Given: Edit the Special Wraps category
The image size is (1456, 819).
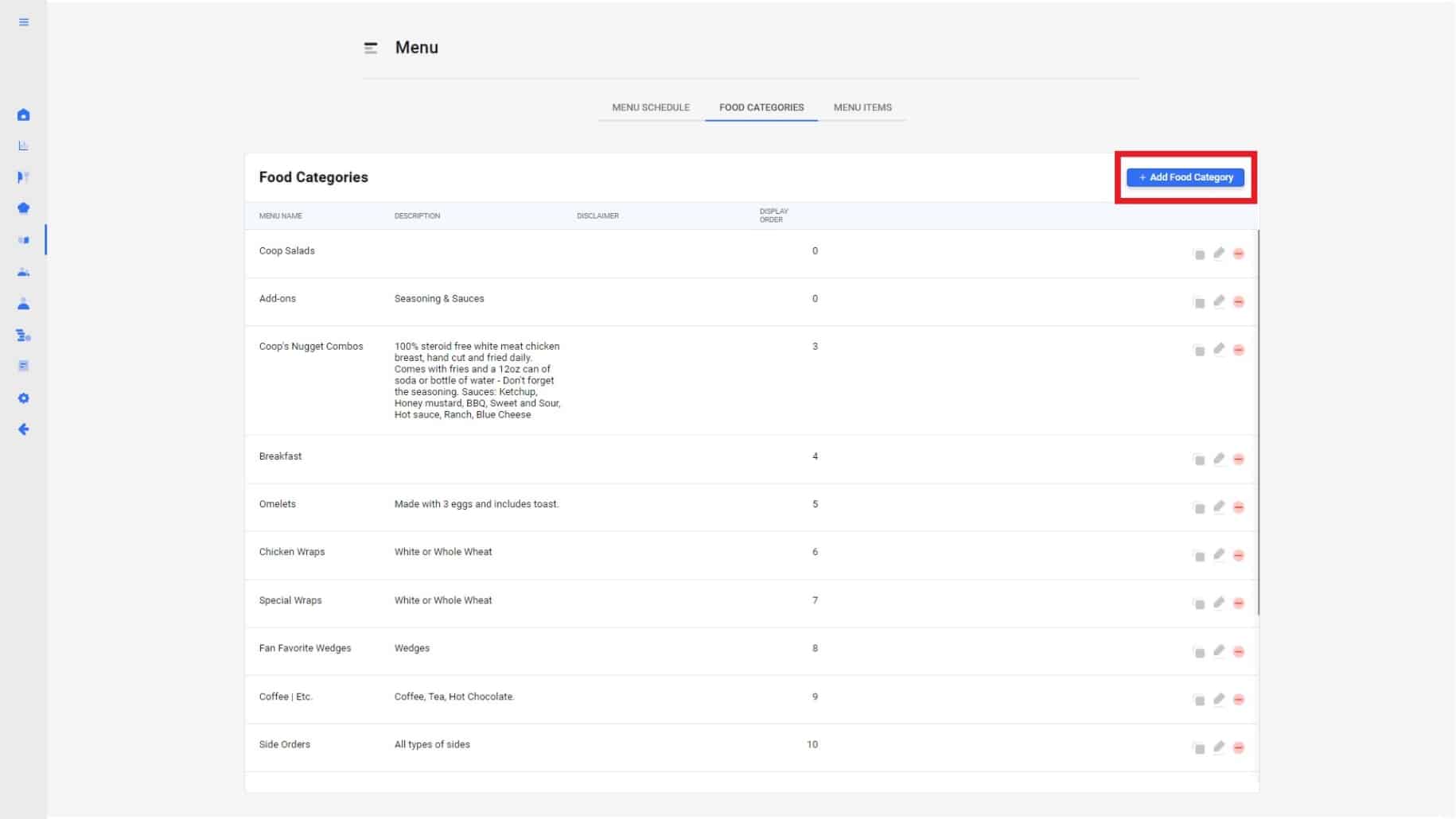Looking at the screenshot, I should (1219, 603).
